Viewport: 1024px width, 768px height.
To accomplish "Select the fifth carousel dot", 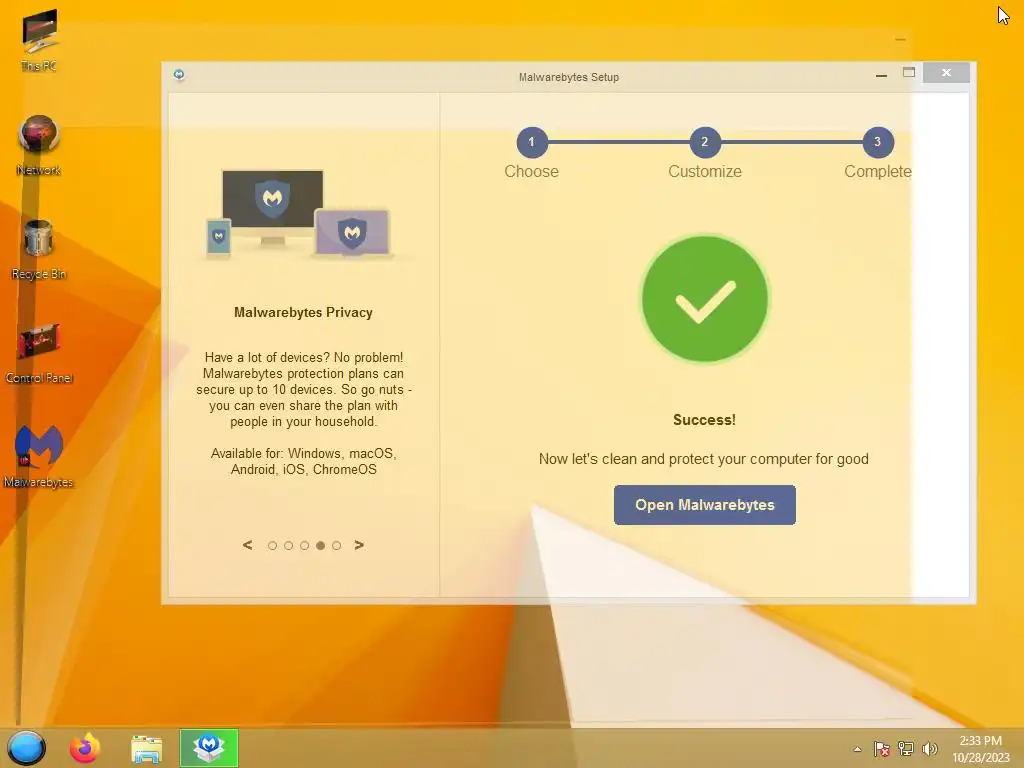I will (336, 545).
